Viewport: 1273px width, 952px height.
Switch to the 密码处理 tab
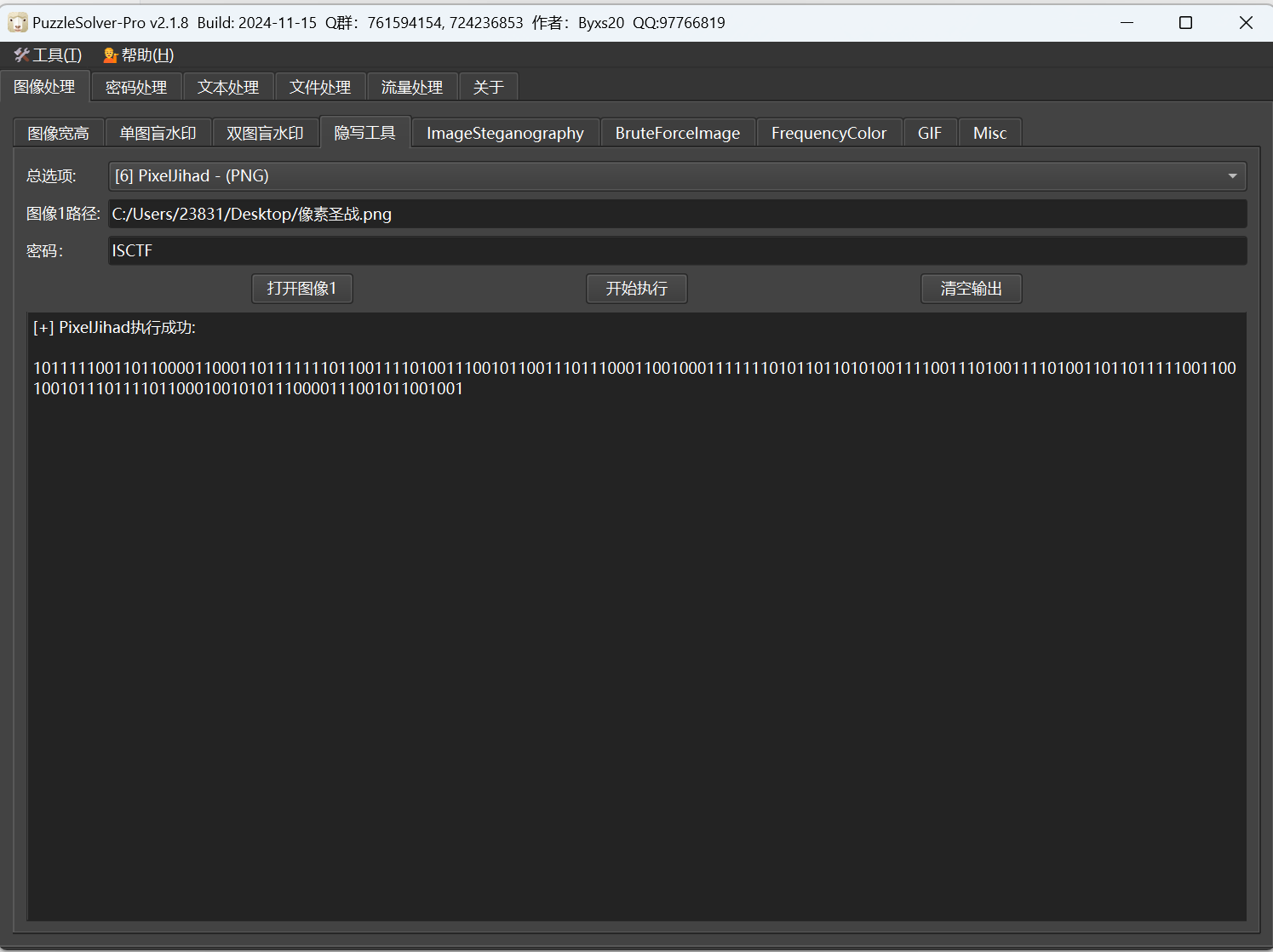coord(136,87)
